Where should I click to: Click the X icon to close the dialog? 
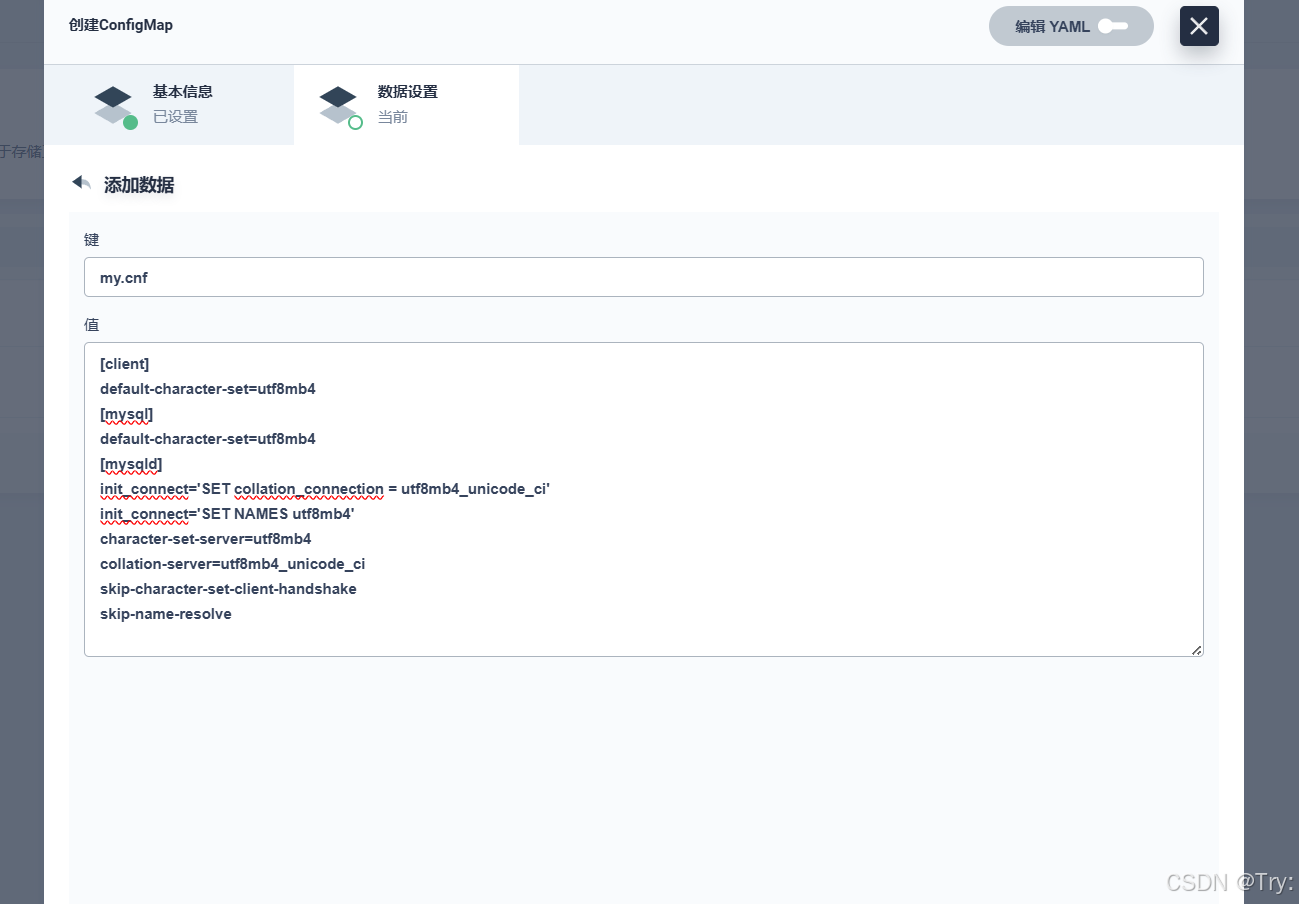[1198, 26]
